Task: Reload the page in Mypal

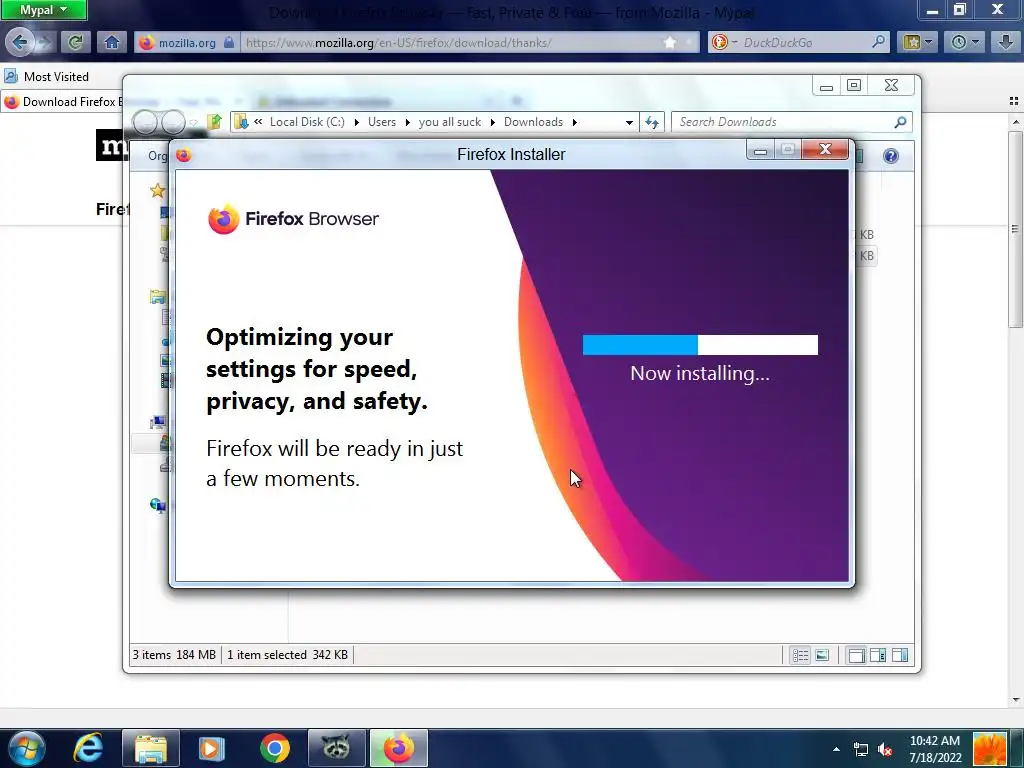Action: [x=75, y=42]
